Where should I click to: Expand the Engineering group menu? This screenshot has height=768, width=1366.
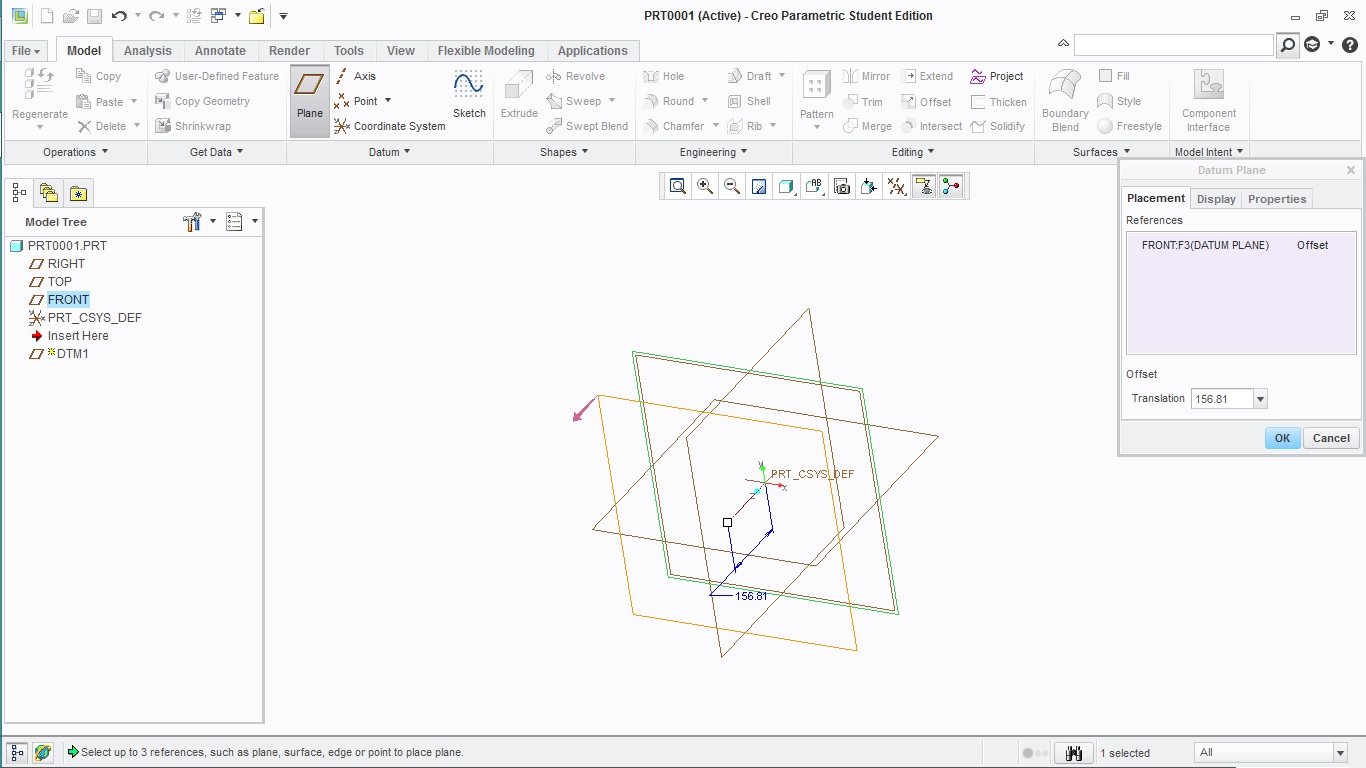714,152
